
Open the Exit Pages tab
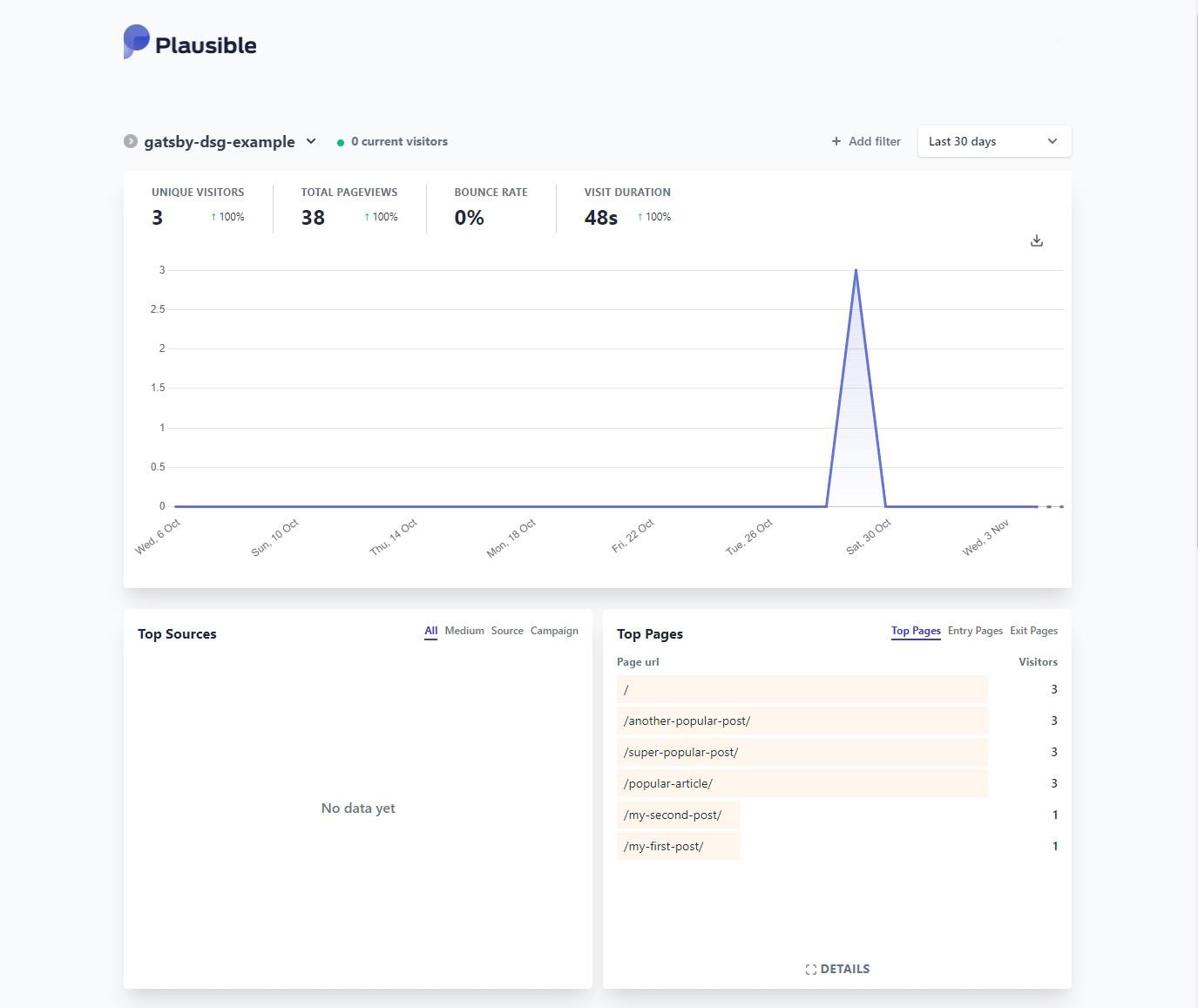1033,631
